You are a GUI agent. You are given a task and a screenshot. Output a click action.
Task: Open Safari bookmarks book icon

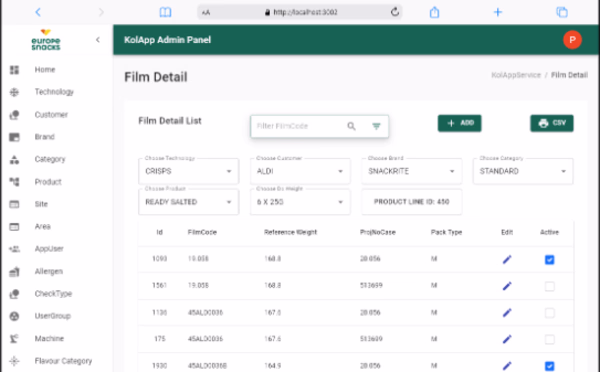pyautogui.click(x=165, y=12)
